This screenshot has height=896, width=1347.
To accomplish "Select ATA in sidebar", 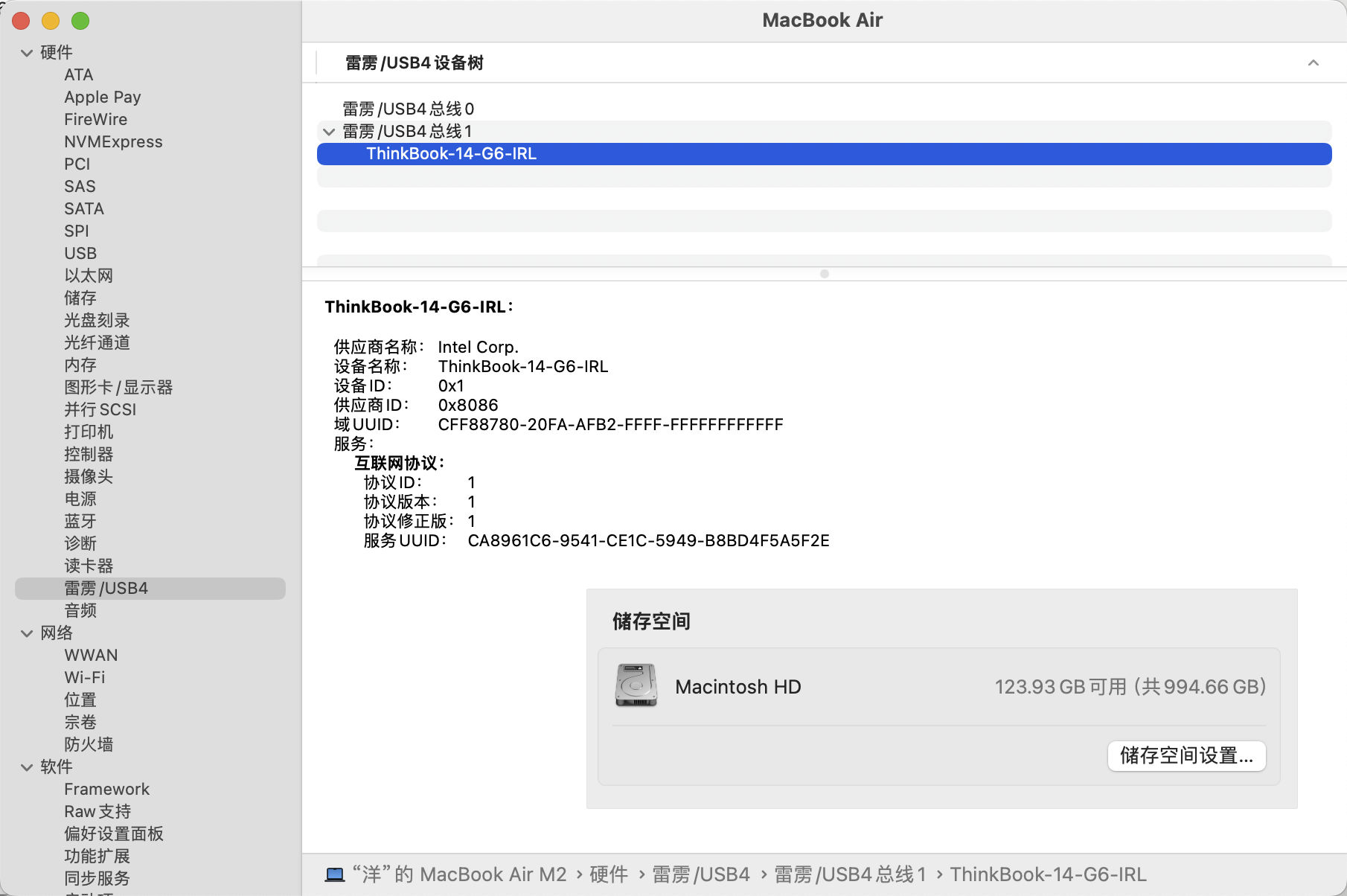I will point(79,75).
